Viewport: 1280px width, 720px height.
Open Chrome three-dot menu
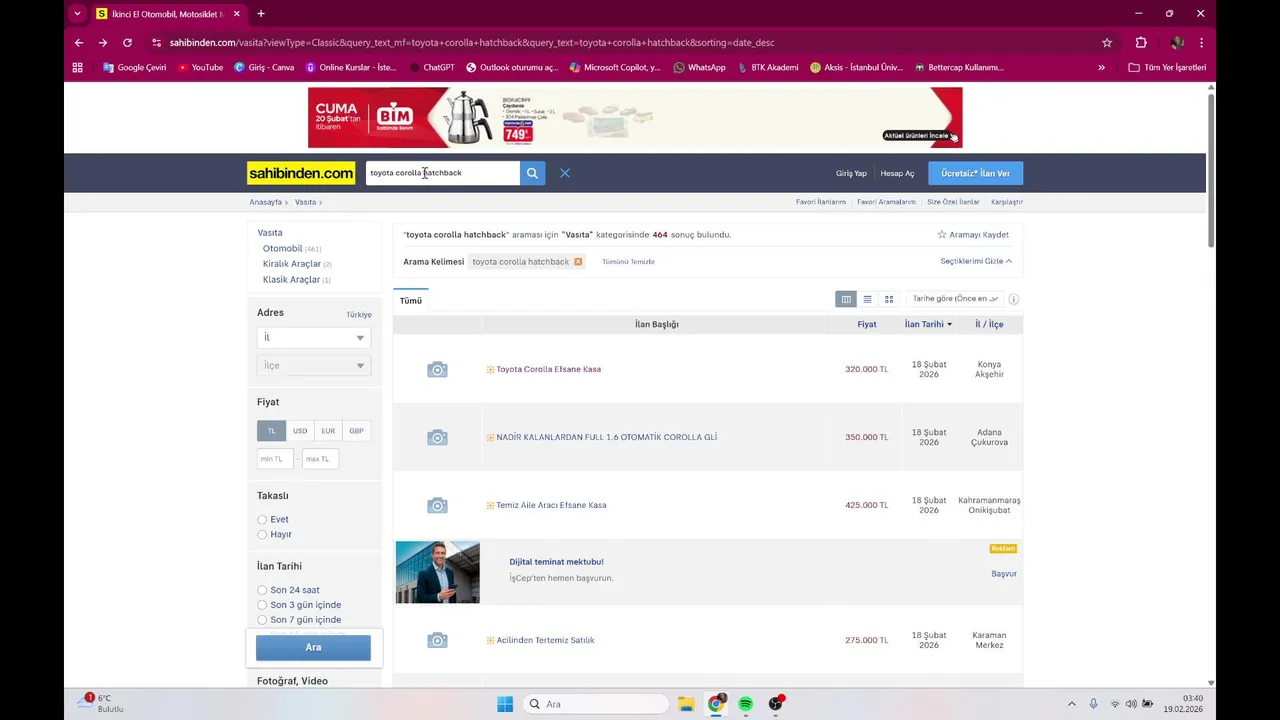click(1201, 43)
